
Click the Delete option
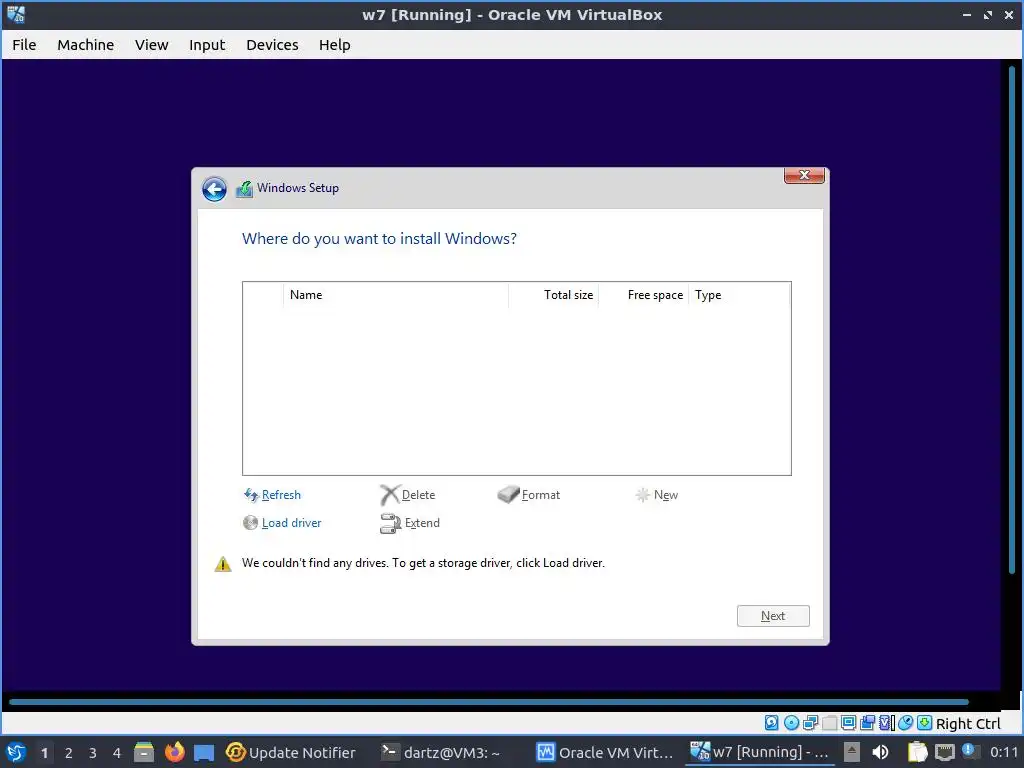[408, 495]
